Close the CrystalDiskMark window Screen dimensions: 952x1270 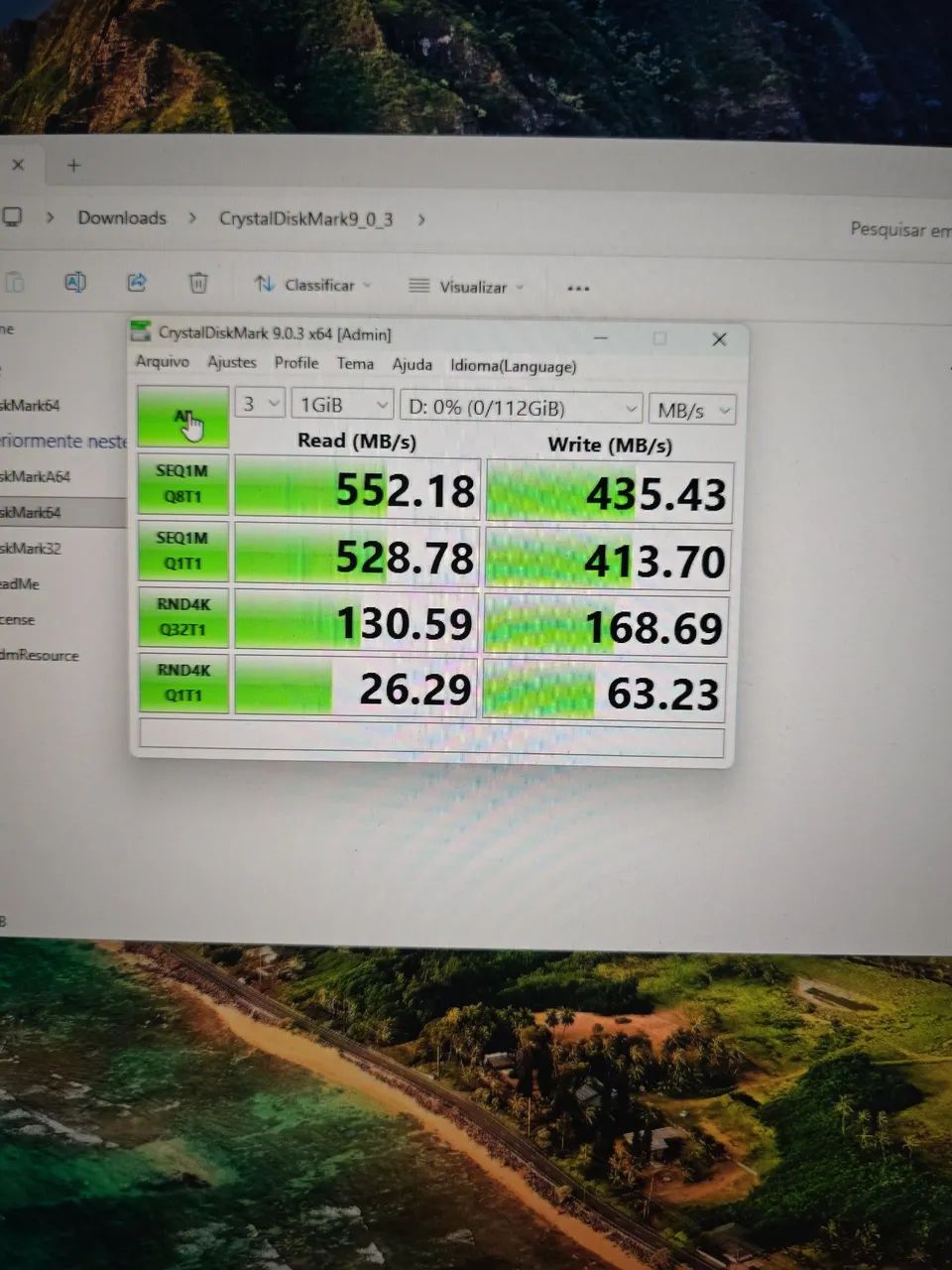point(720,339)
